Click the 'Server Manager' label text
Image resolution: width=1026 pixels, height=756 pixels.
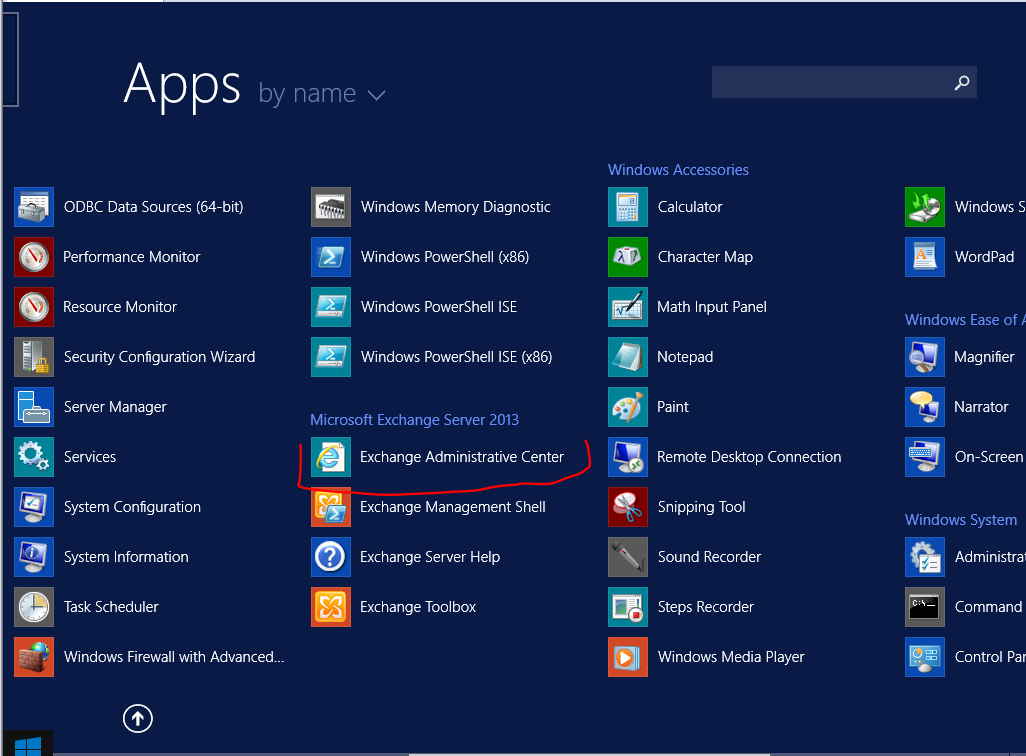(x=115, y=407)
